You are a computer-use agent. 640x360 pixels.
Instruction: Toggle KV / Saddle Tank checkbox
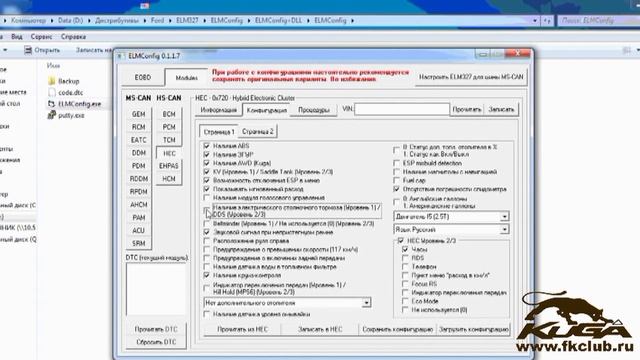(x=207, y=172)
